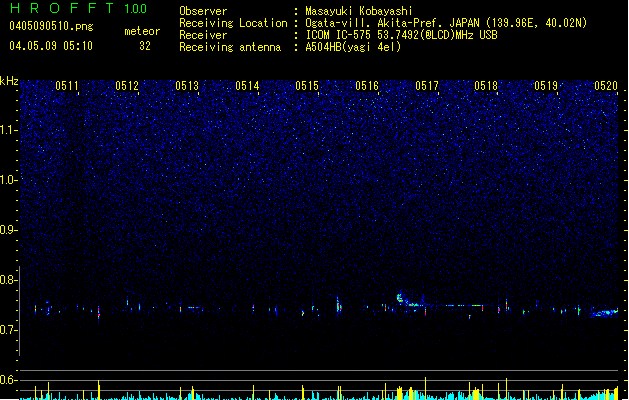Click the date stamp 04.05.09 05:10
This screenshot has height=400, width=629.
coord(51,46)
